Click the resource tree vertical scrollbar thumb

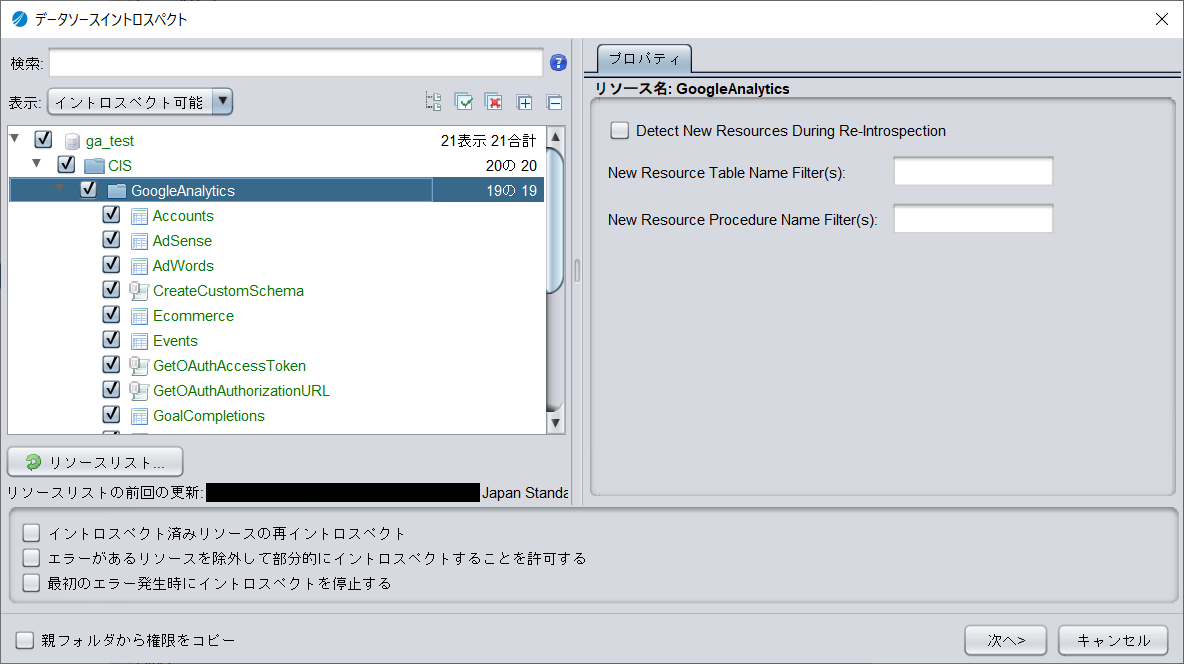(555, 220)
